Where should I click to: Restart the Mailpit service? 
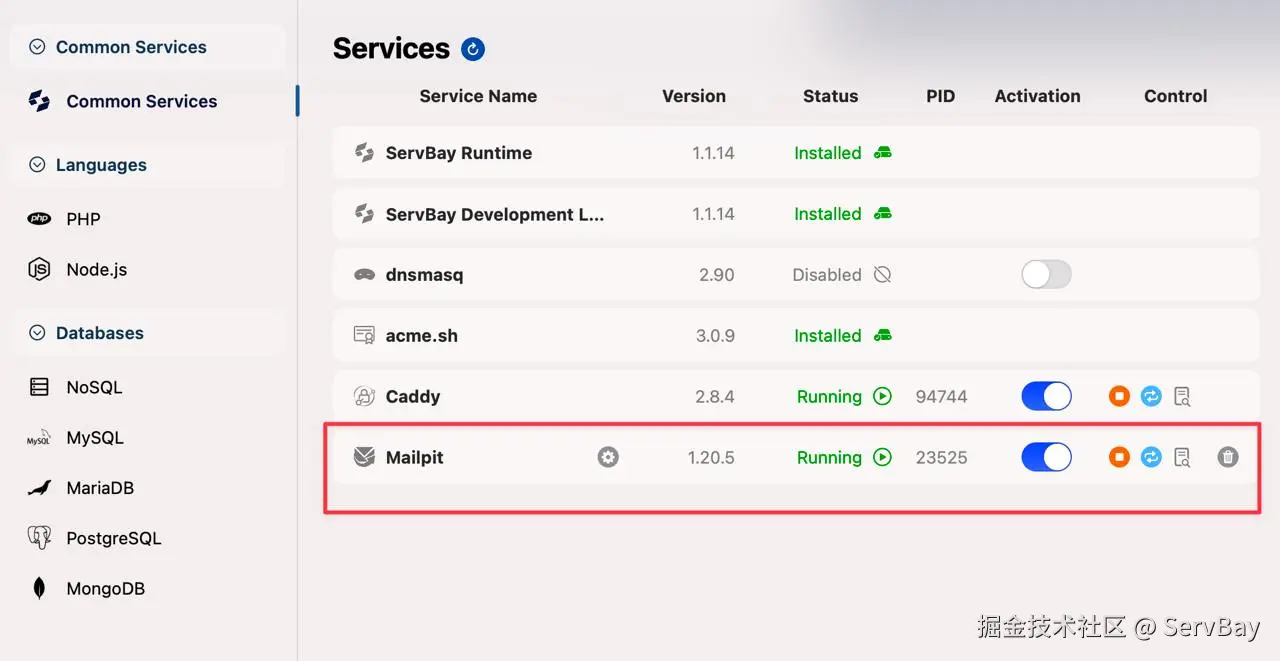coord(1151,457)
